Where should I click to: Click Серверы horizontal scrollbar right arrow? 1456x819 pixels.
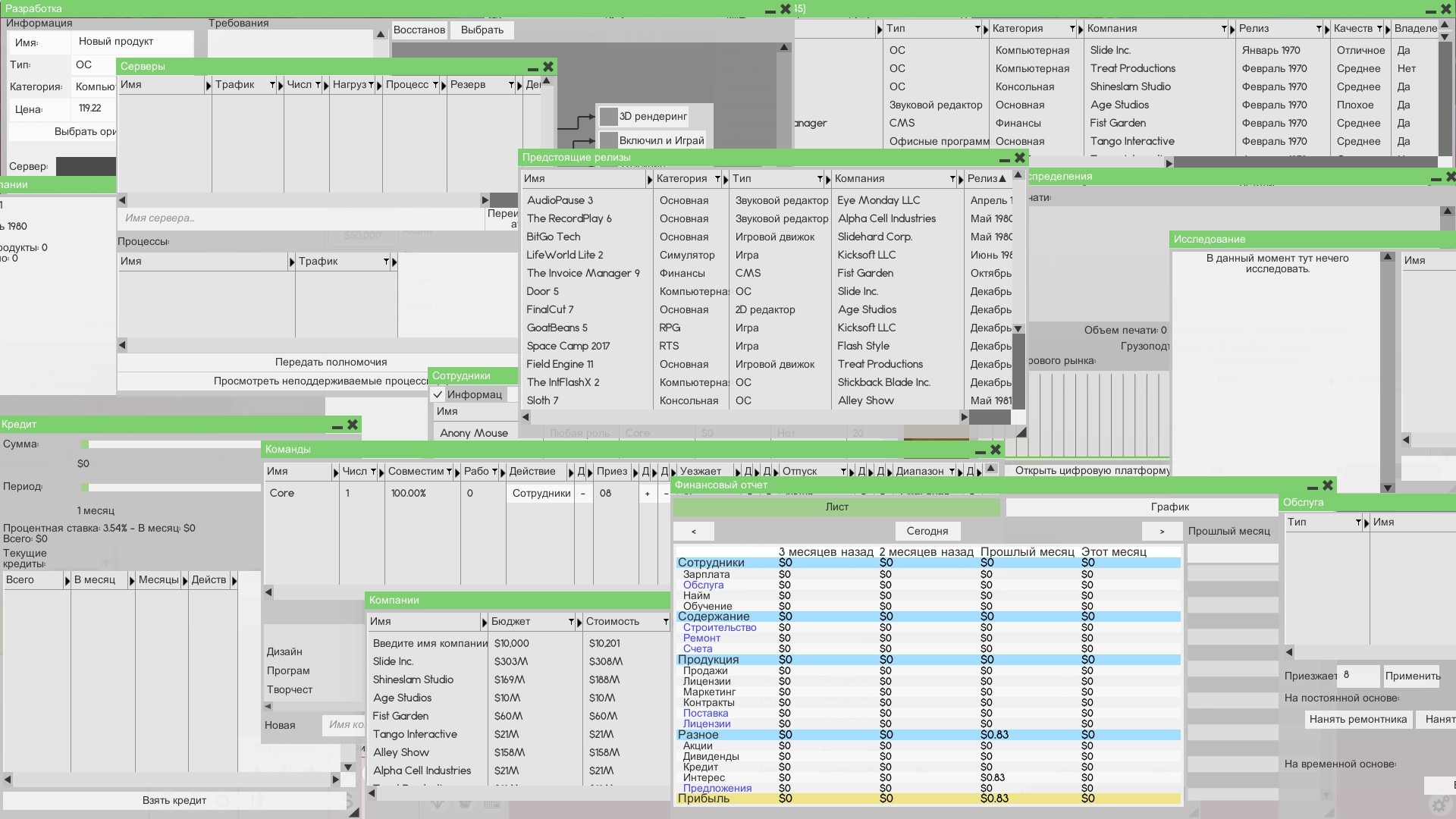pos(485,200)
